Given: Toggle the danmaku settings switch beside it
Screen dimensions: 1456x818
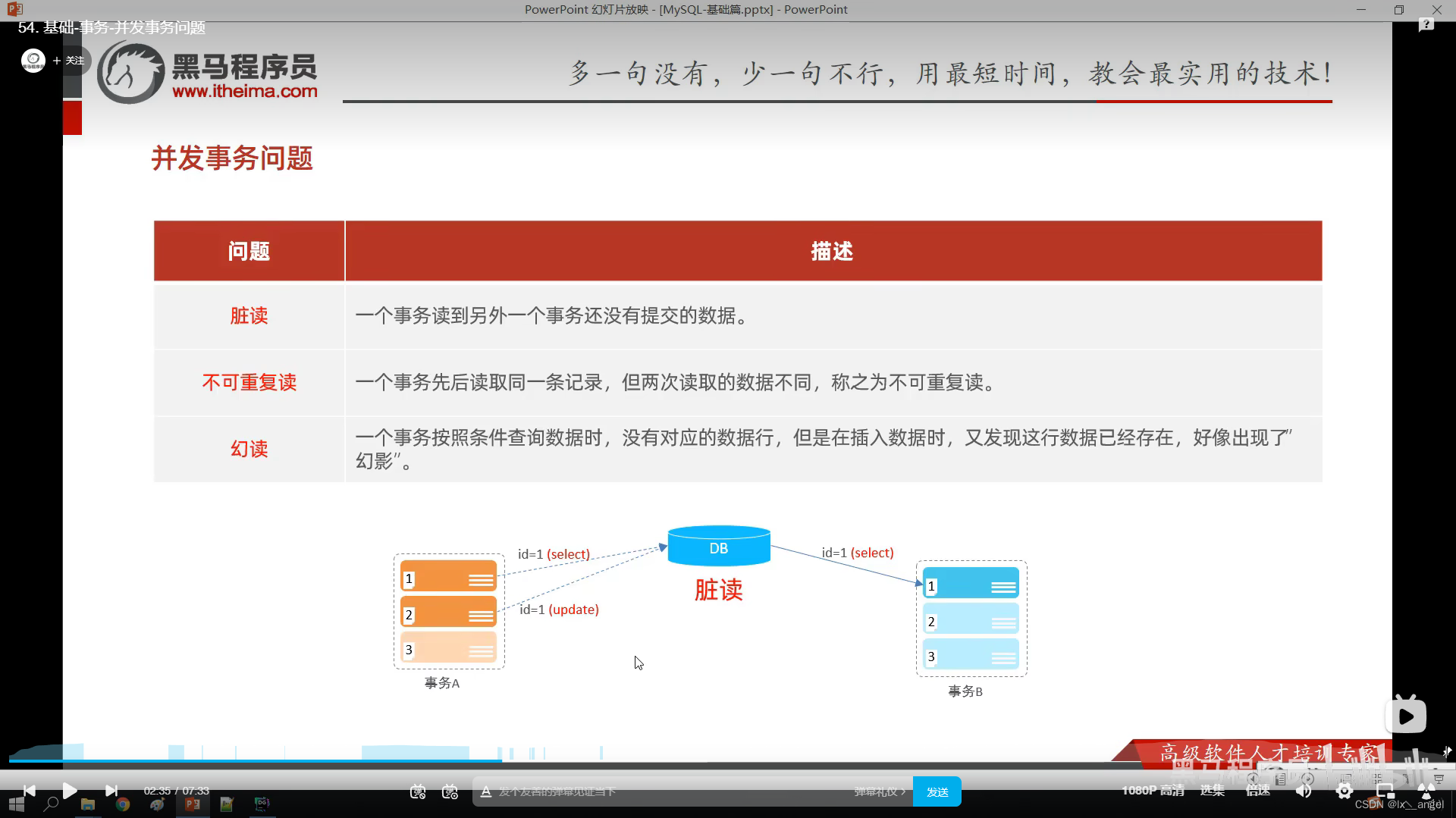Looking at the screenshot, I should pyautogui.click(x=449, y=791).
